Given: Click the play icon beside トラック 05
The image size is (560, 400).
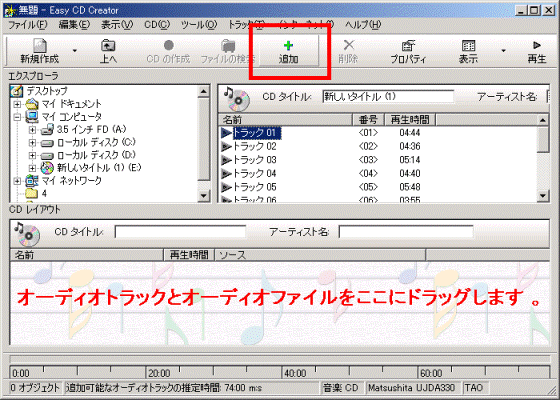Looking at the screenshot, I should 226,187.
